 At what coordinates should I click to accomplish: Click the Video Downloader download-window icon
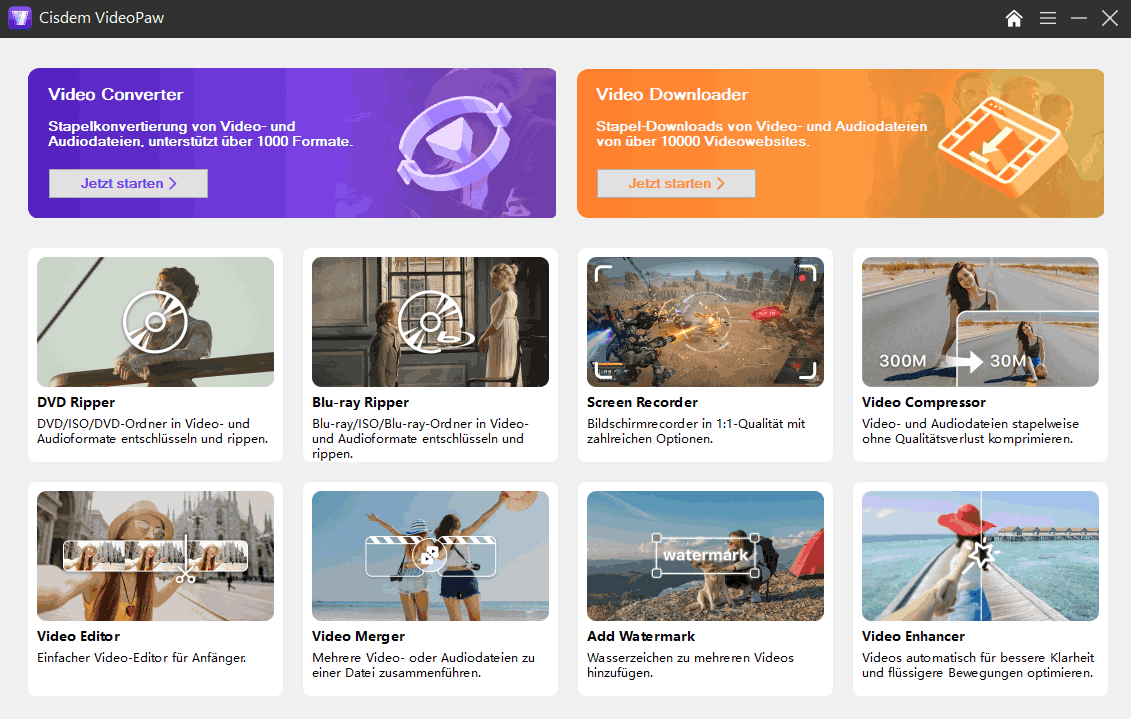tap(1003, 146)
